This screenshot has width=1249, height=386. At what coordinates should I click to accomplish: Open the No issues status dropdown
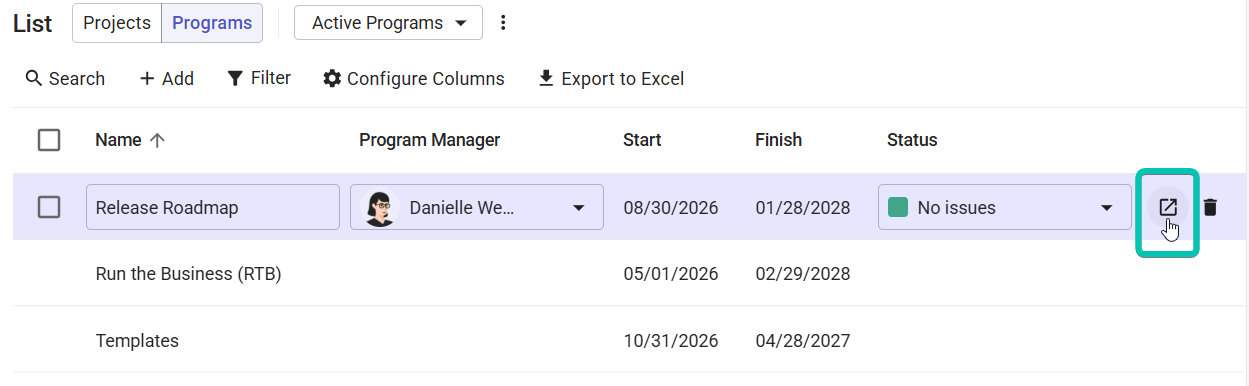click(1106, 208)
